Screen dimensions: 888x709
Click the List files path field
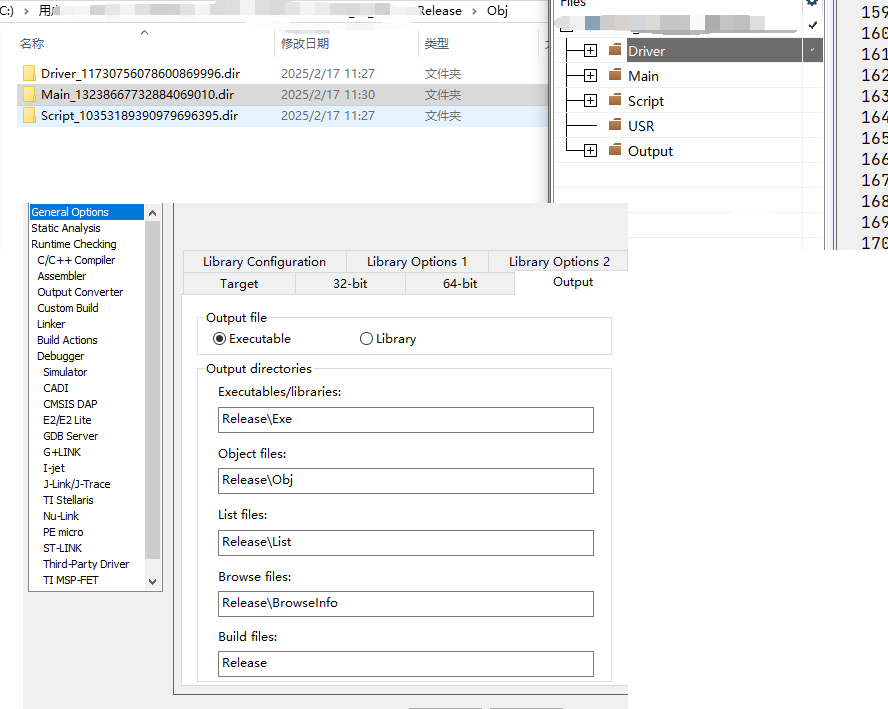point(405,543)
